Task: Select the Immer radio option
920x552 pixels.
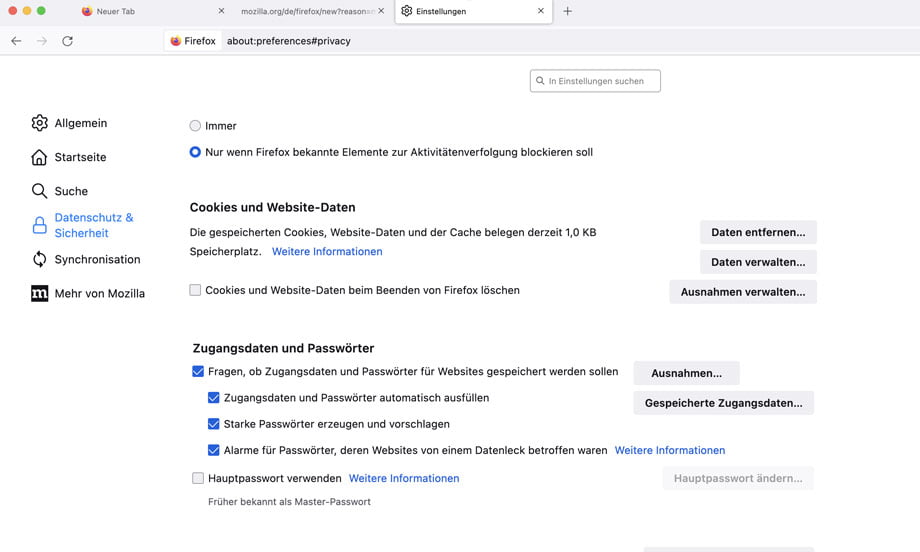Action: [x=195, y=126]
